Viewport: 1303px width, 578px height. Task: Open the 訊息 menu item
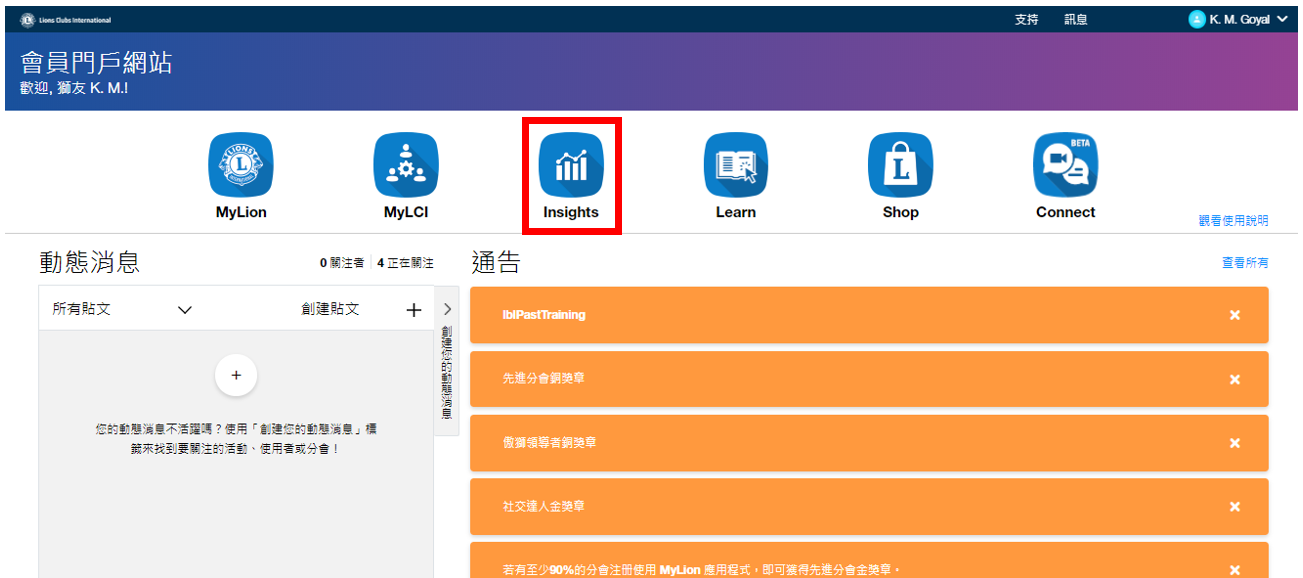(1076, 20)
